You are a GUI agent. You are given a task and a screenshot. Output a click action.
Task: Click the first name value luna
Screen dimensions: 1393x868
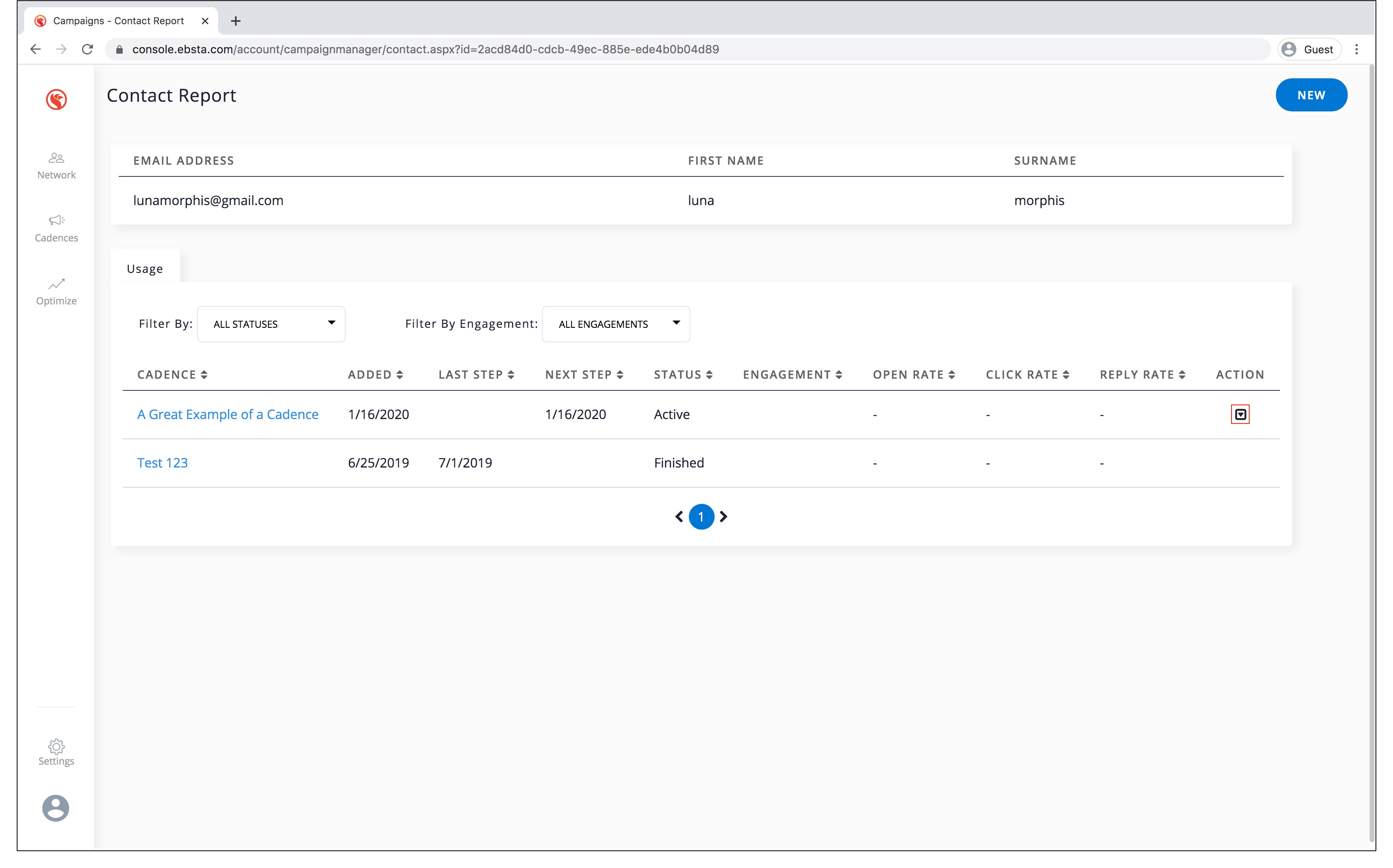pos(701,200)
